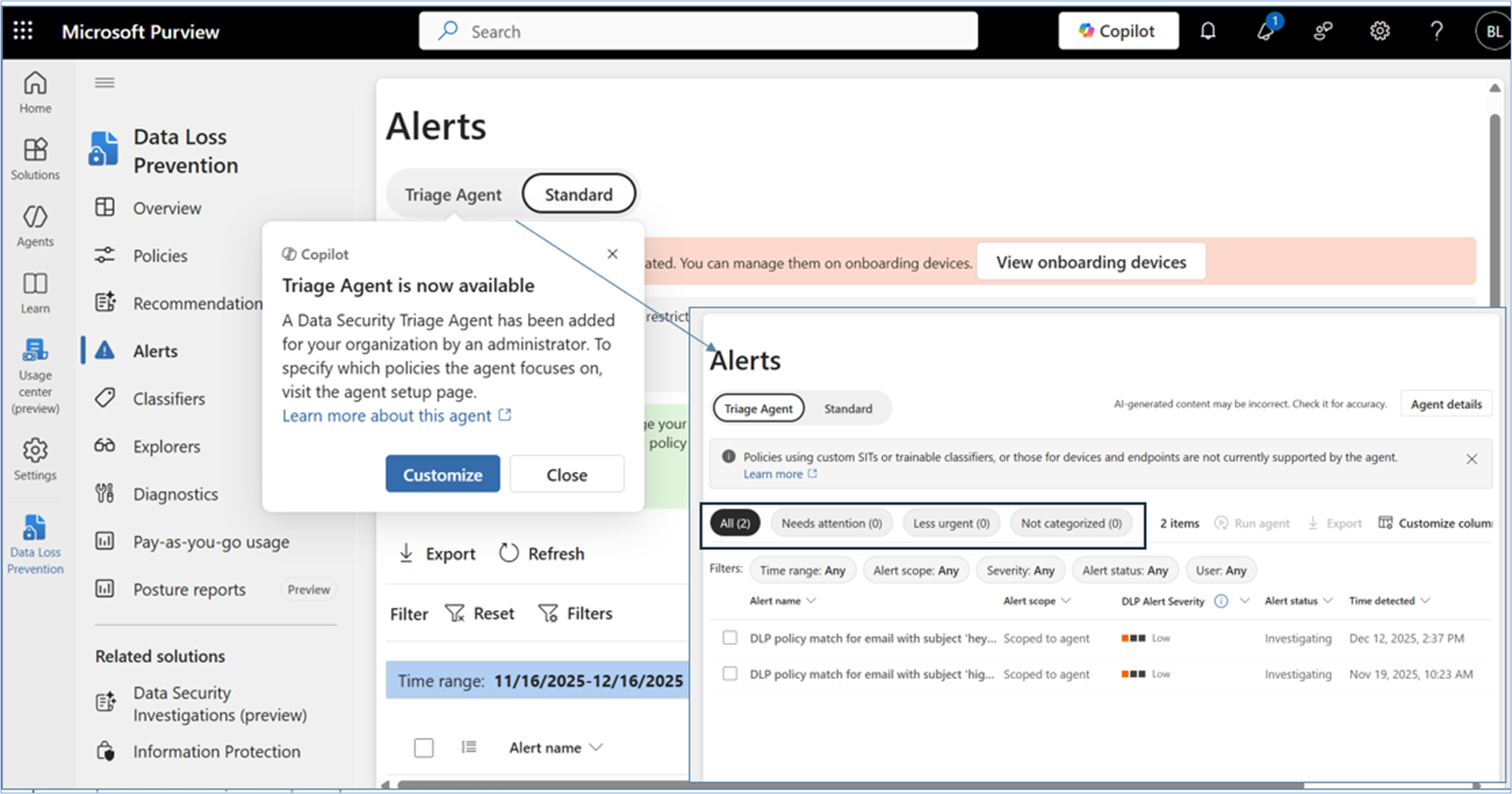Open the notifications bell icon
1512x794 pixels.
pos(1208,31)
